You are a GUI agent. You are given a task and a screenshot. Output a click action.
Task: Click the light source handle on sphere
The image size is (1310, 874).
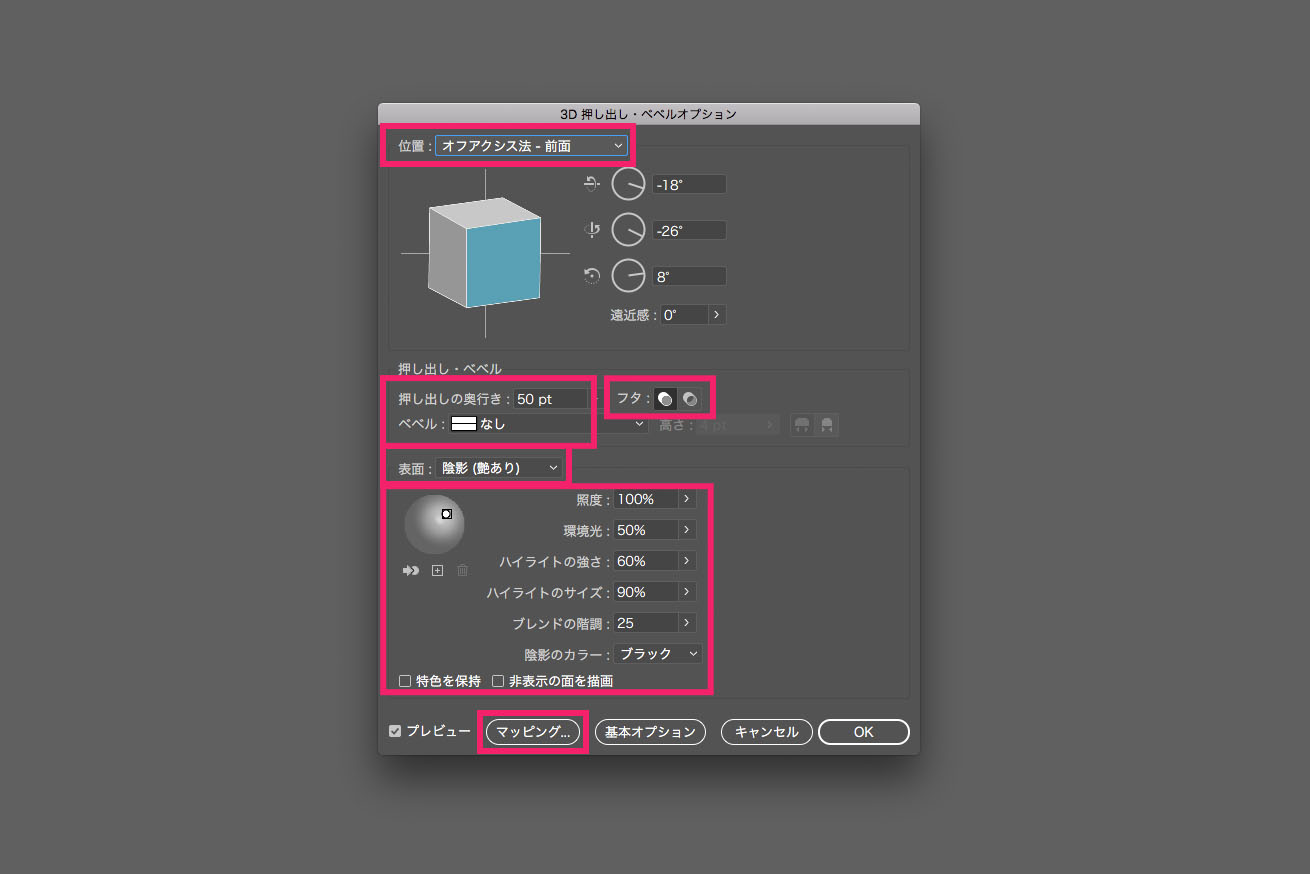(x=447, y=513)
